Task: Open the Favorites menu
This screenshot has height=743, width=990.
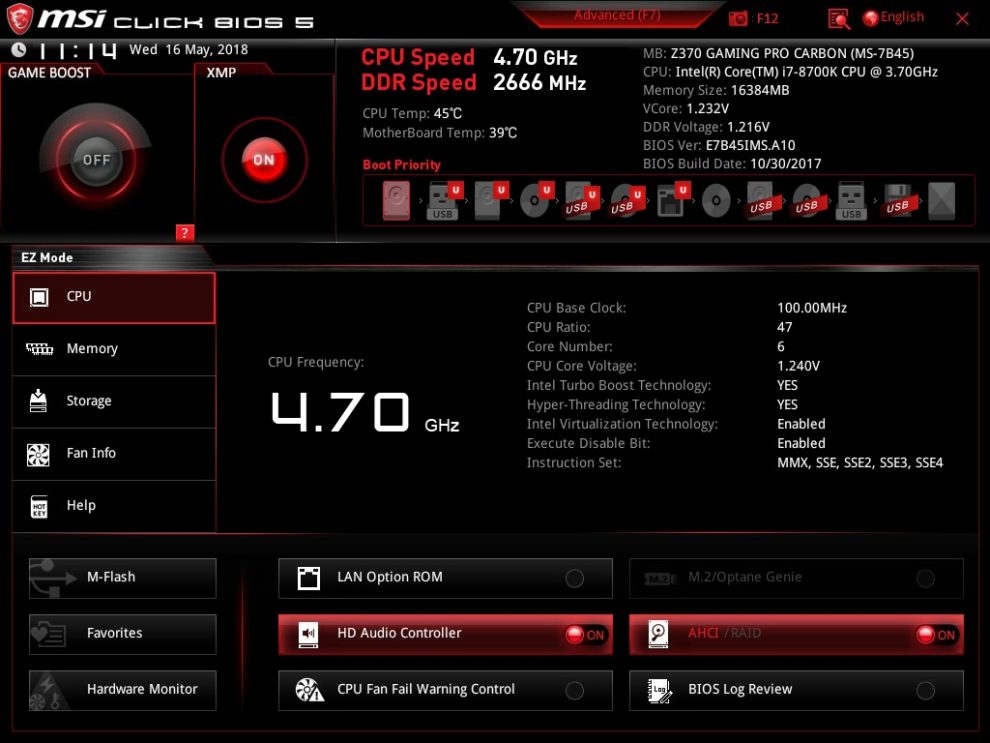Action: (122, 633)
